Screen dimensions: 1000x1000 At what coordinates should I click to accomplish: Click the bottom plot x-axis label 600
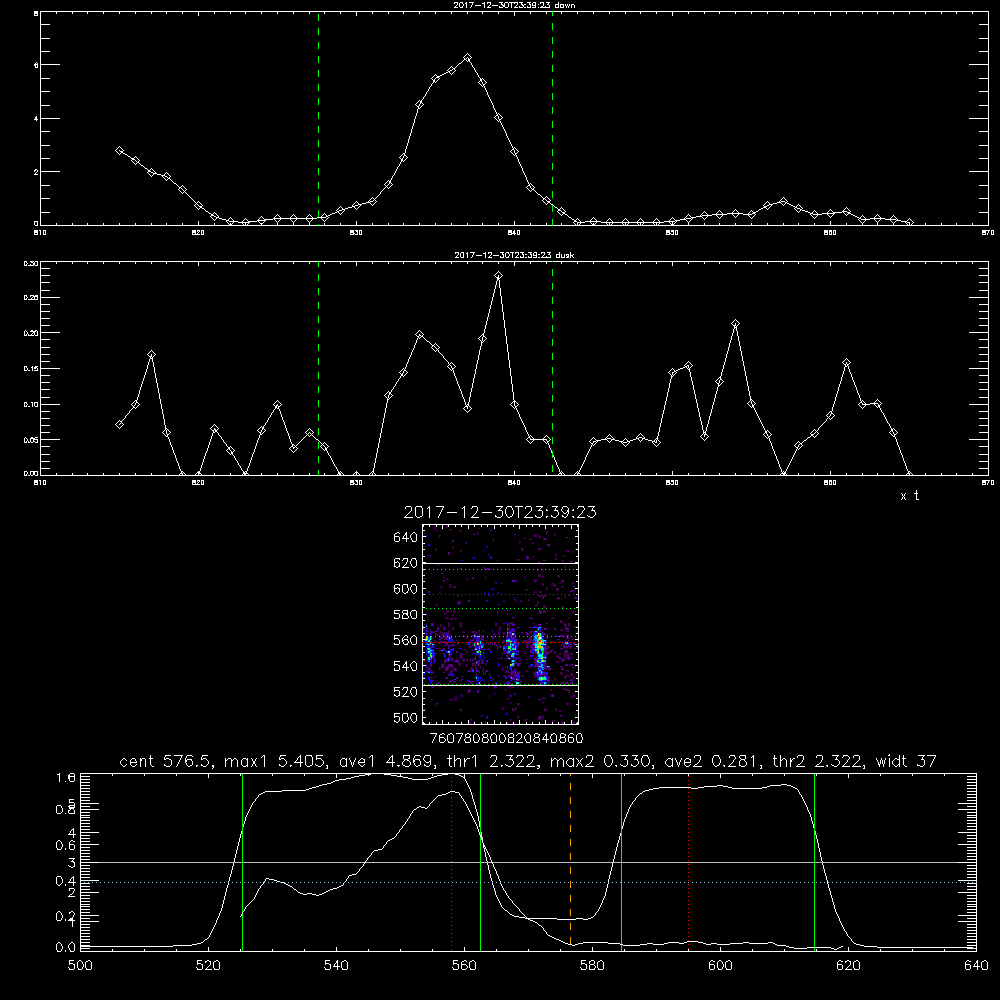point(721,966)
